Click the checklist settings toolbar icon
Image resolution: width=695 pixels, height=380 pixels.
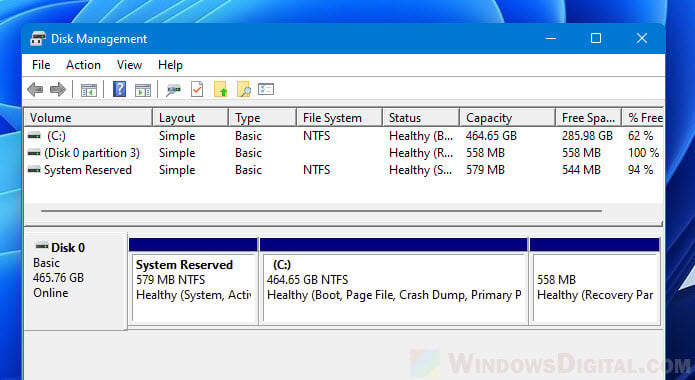click(266, 89)
